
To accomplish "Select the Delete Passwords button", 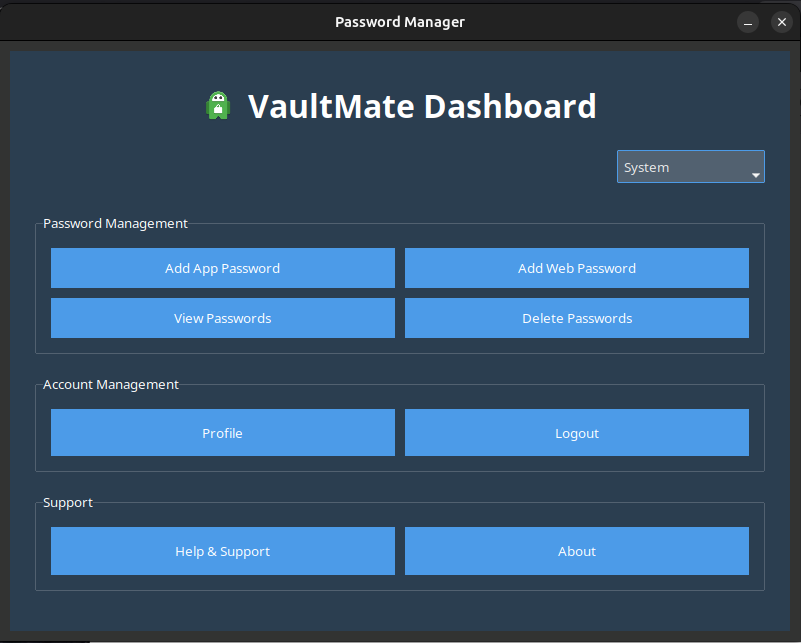I will (x=576, y=318).
